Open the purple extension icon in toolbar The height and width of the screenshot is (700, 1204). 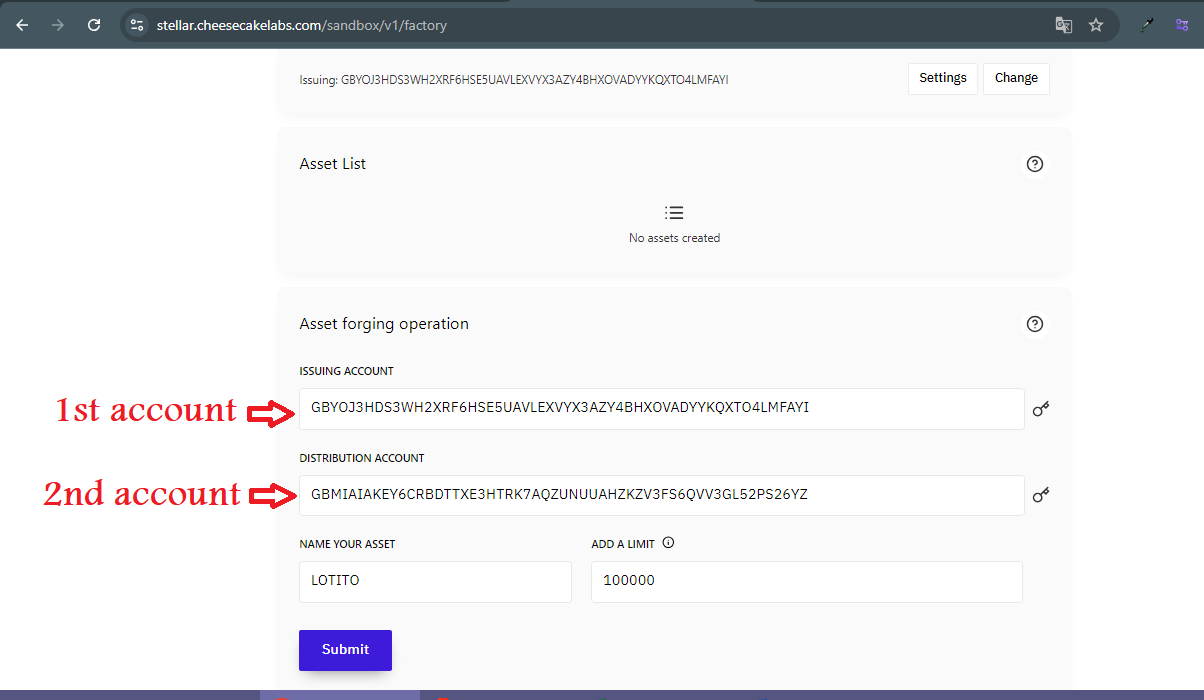[x=1182, y=25]
